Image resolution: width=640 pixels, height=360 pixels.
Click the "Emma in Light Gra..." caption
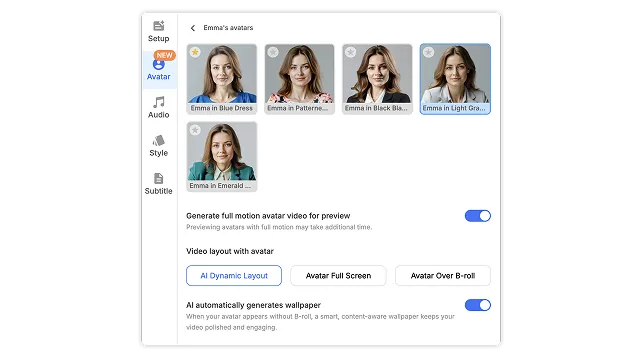tap(454, 108)
